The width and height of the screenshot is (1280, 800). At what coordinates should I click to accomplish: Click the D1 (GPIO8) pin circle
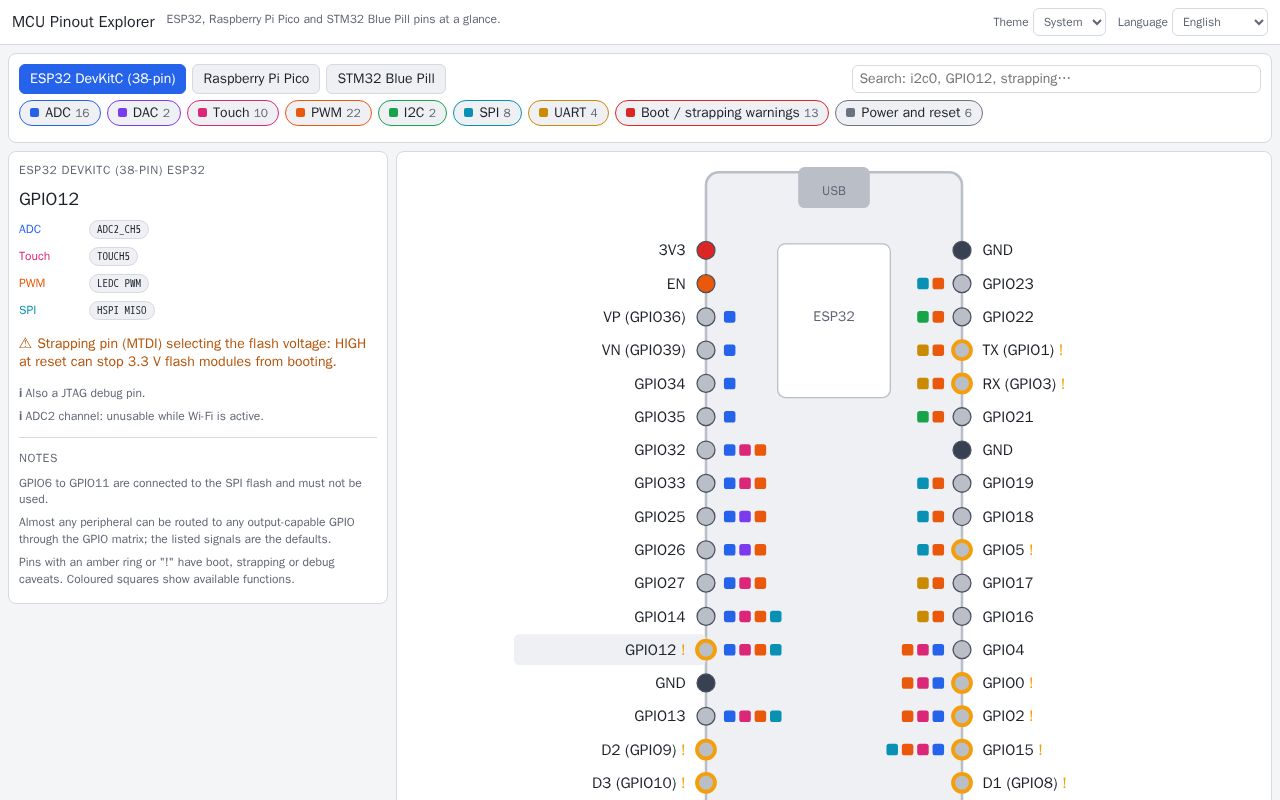point(962,783)
